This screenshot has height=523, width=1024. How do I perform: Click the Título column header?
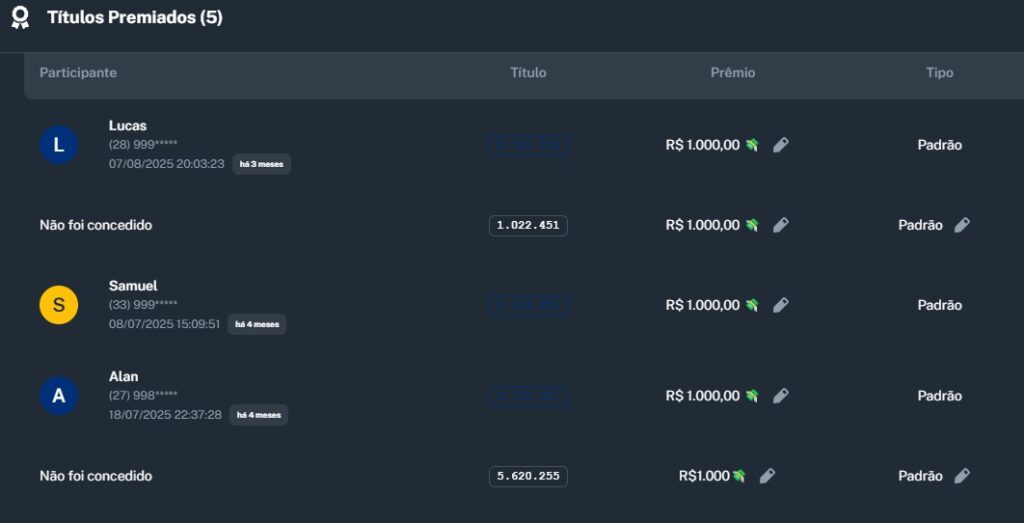pos(528,73)
